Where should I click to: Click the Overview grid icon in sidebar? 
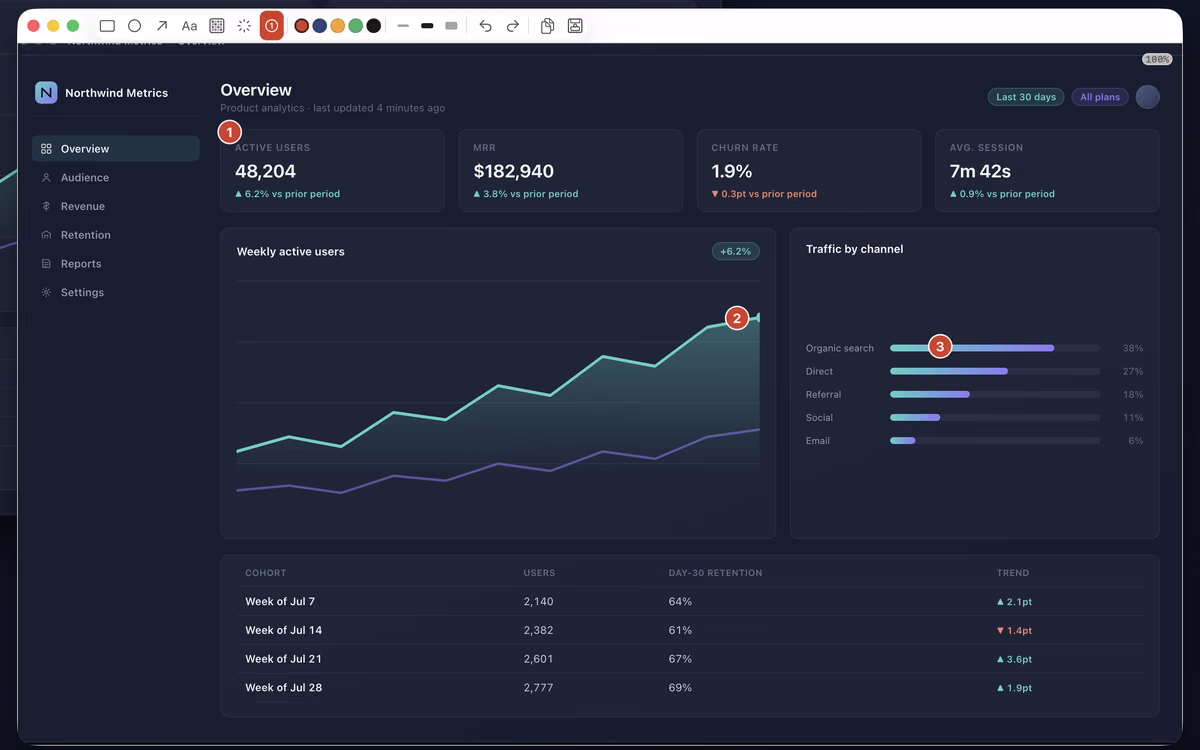click(x=46, y=149)
